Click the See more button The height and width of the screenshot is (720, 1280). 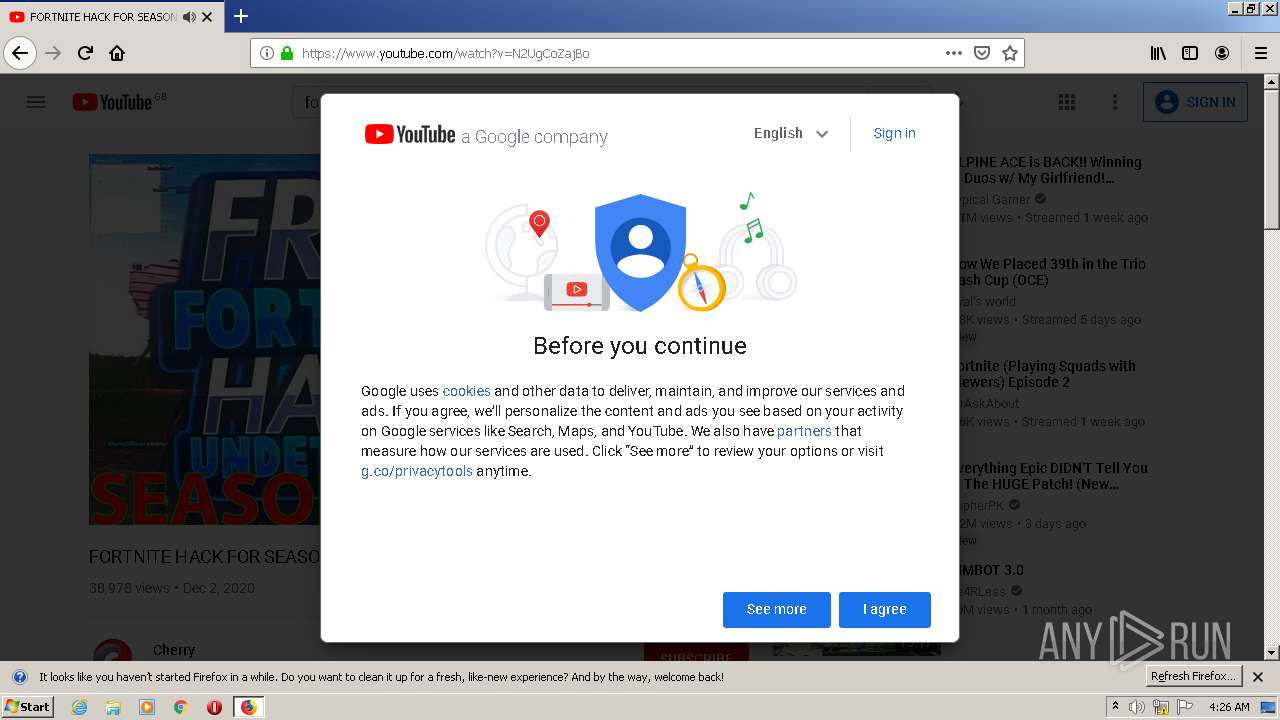click(776, 609)
